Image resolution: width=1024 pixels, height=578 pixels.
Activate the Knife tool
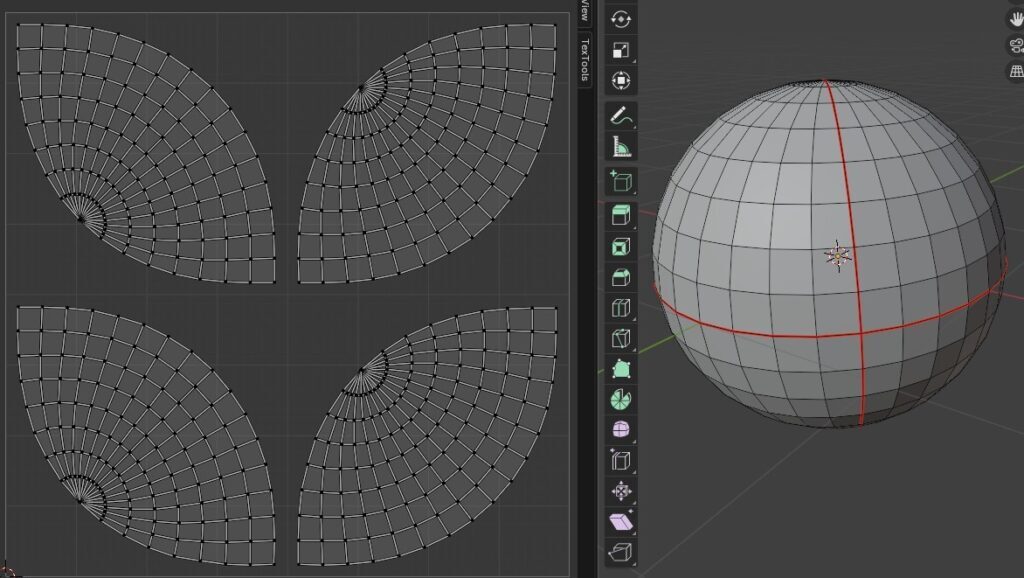click(x=620, y=338)
